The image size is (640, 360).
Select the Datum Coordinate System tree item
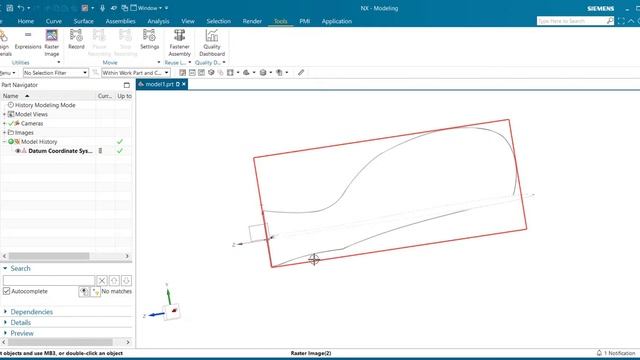(x=60, y=151)
